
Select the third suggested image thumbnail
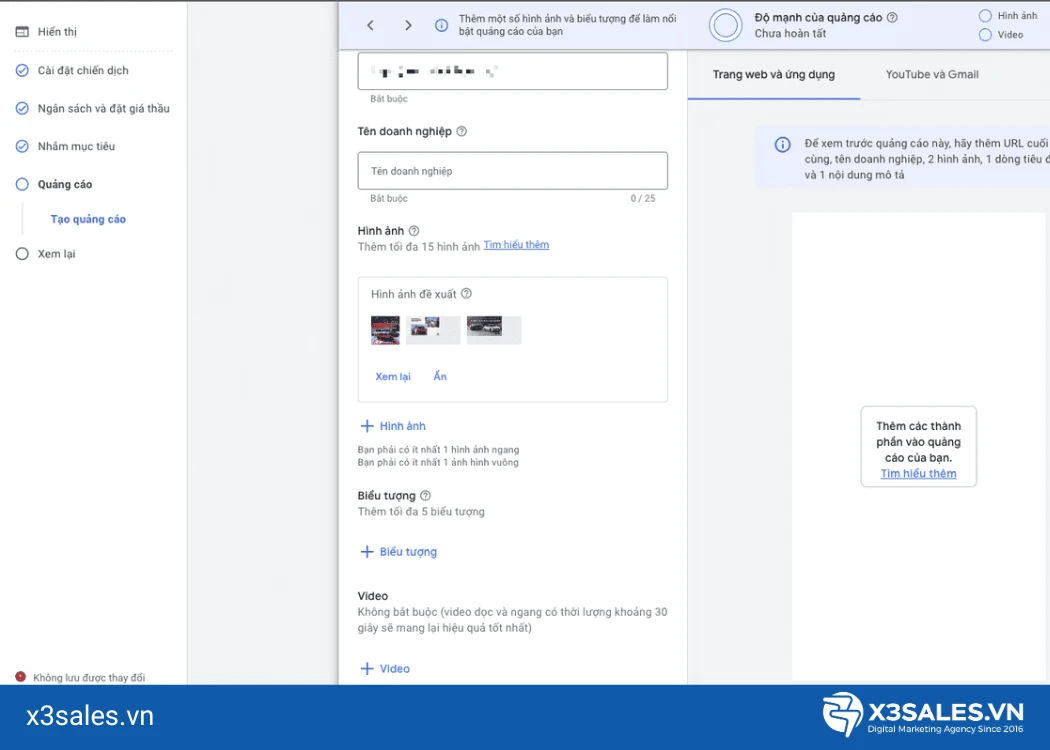(494, 330)
